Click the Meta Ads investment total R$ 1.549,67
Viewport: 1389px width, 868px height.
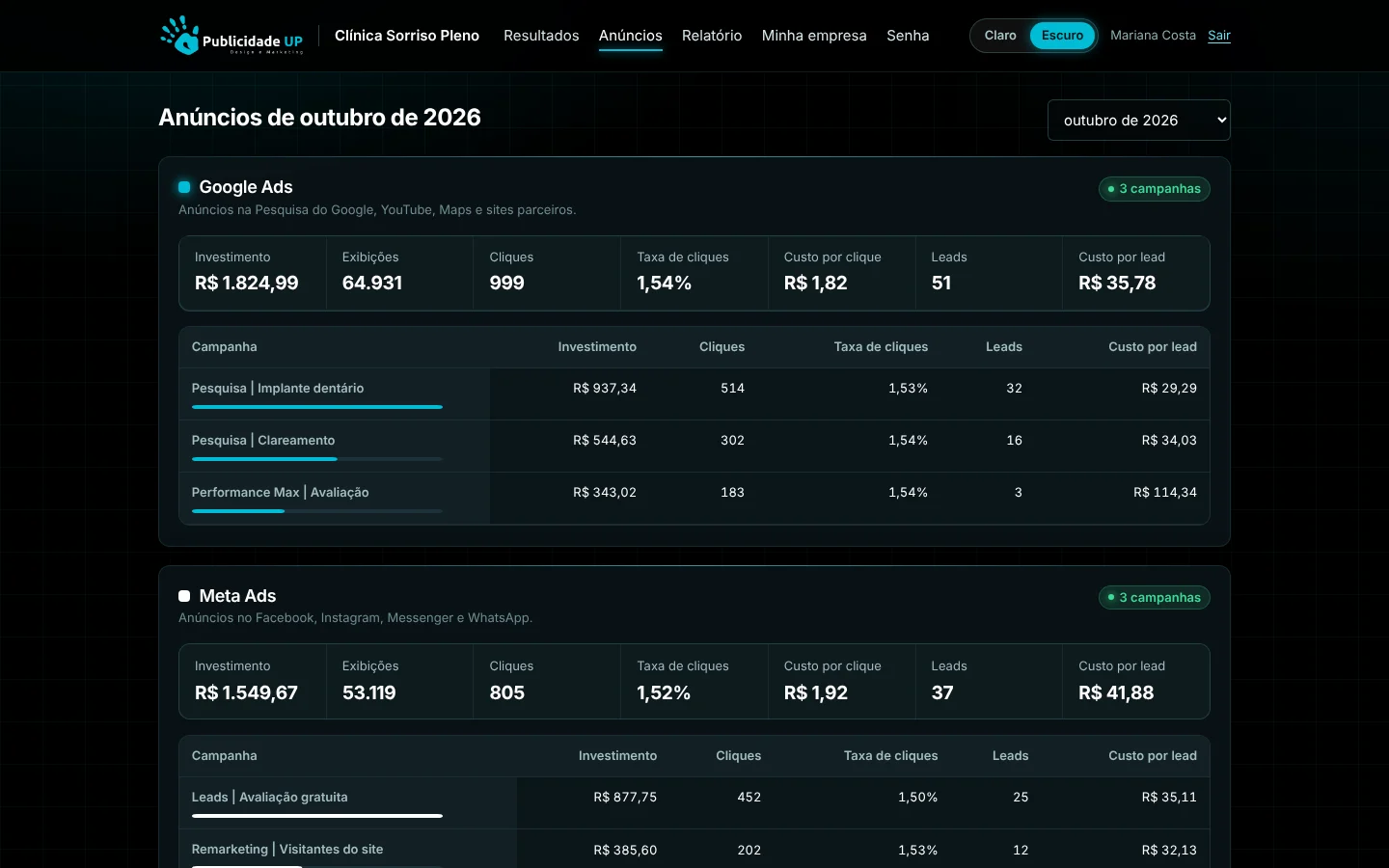(246, 692)
